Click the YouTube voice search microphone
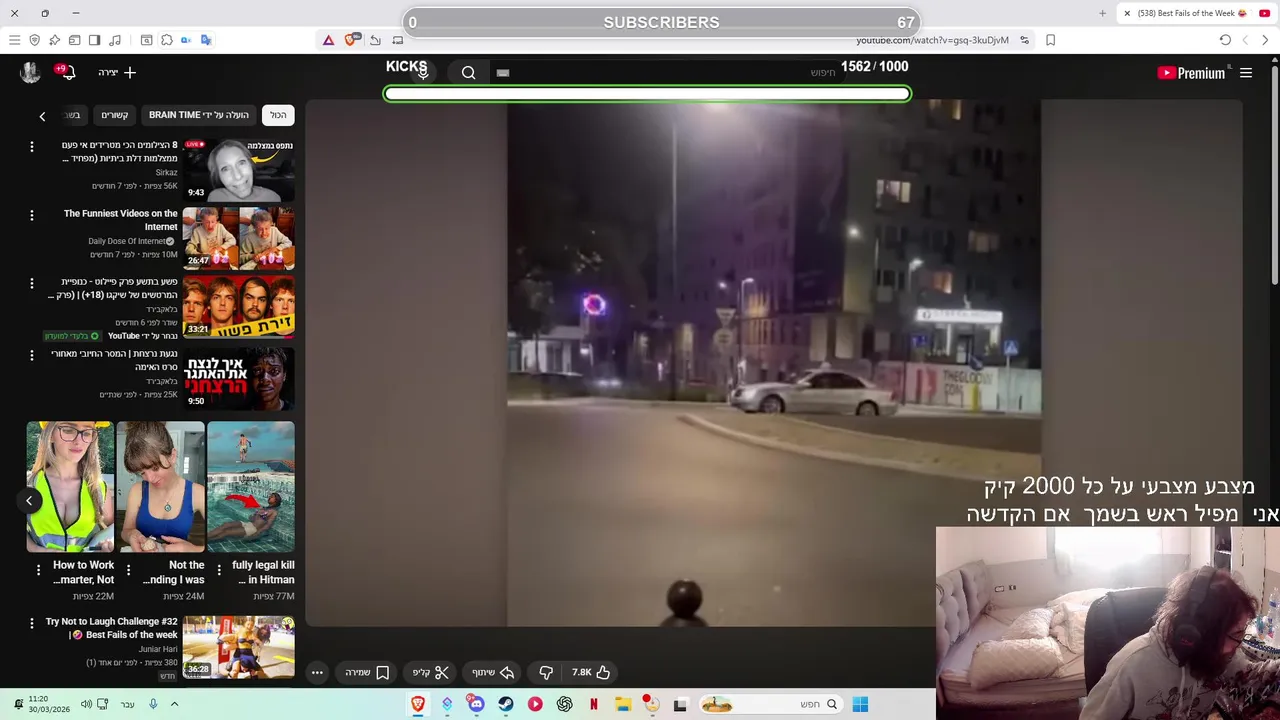 [423, 72]
